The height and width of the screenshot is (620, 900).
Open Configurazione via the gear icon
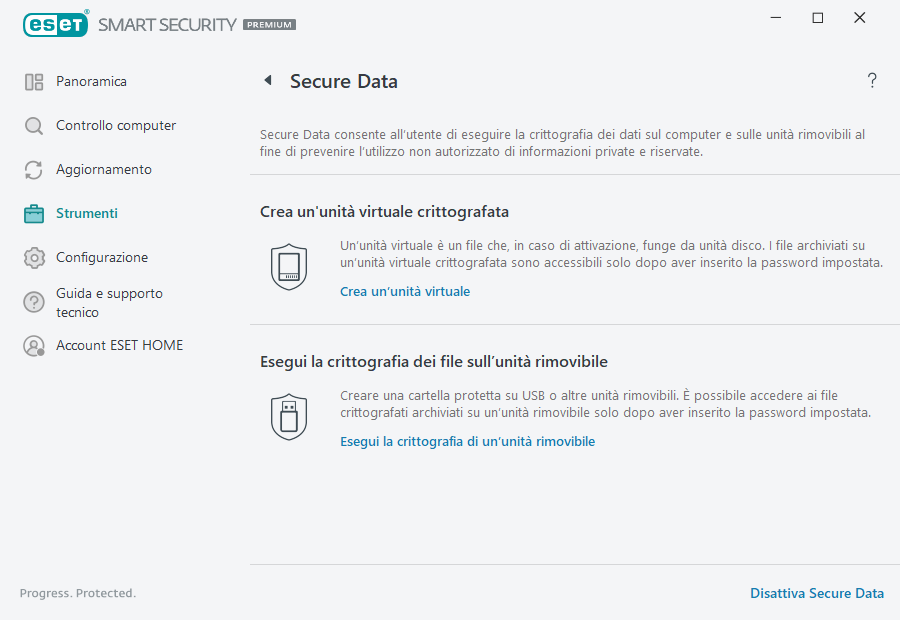coord(33,257)
